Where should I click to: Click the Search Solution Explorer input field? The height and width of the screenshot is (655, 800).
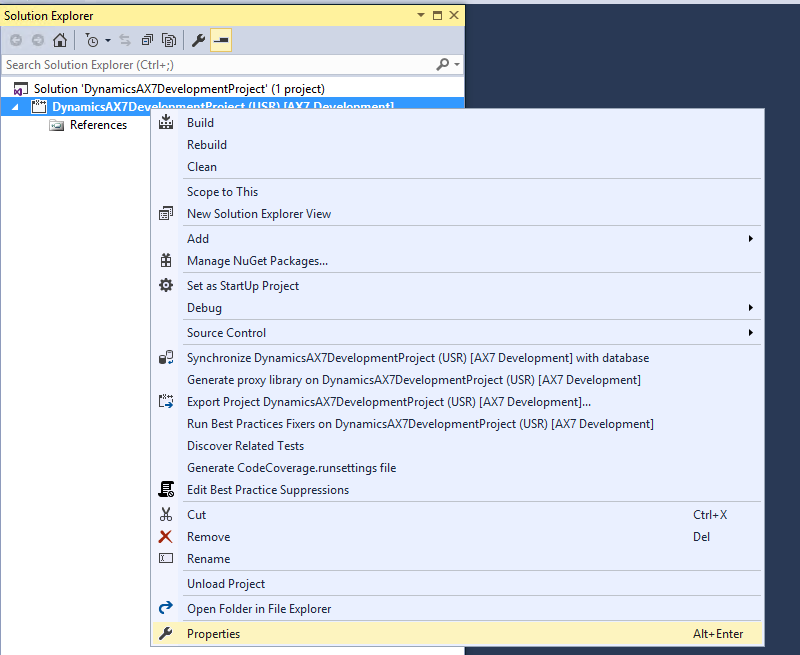[x=215, y=65]
